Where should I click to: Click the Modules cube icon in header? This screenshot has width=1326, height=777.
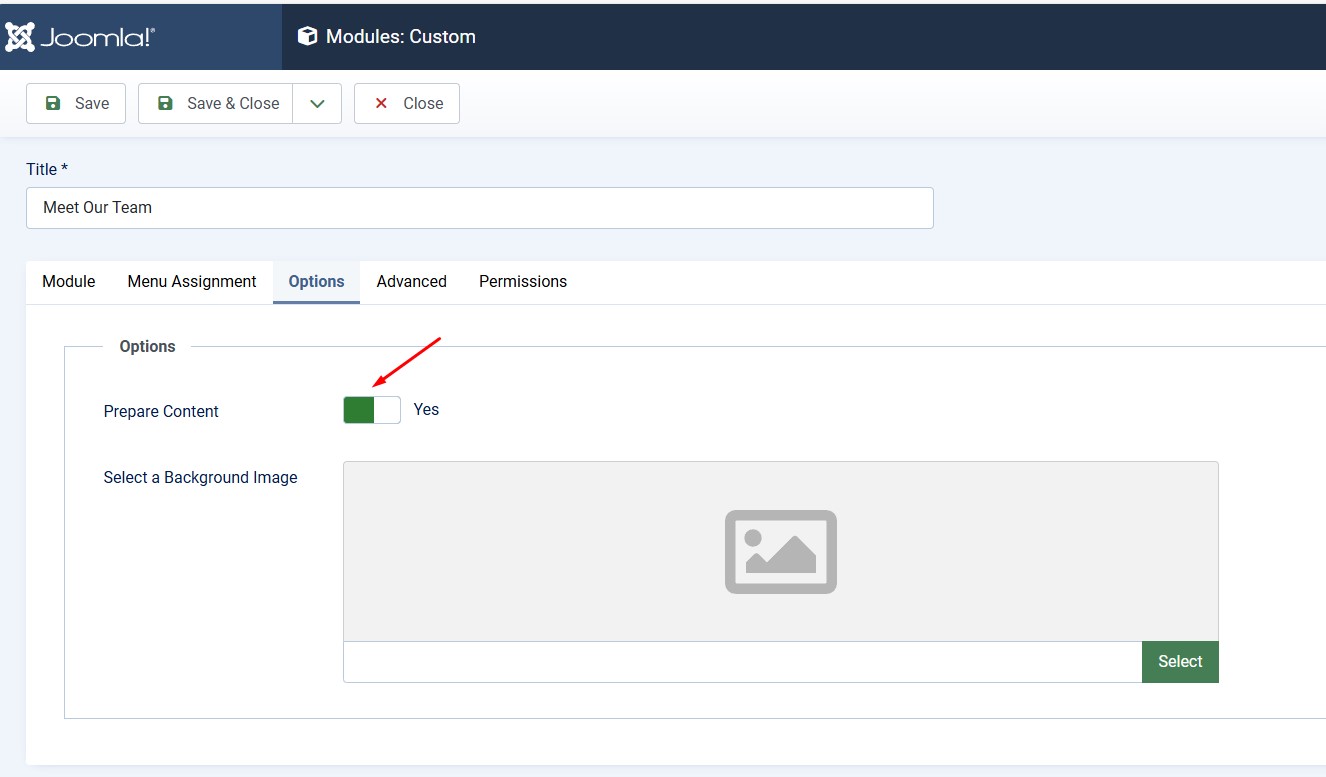(308, 37)
